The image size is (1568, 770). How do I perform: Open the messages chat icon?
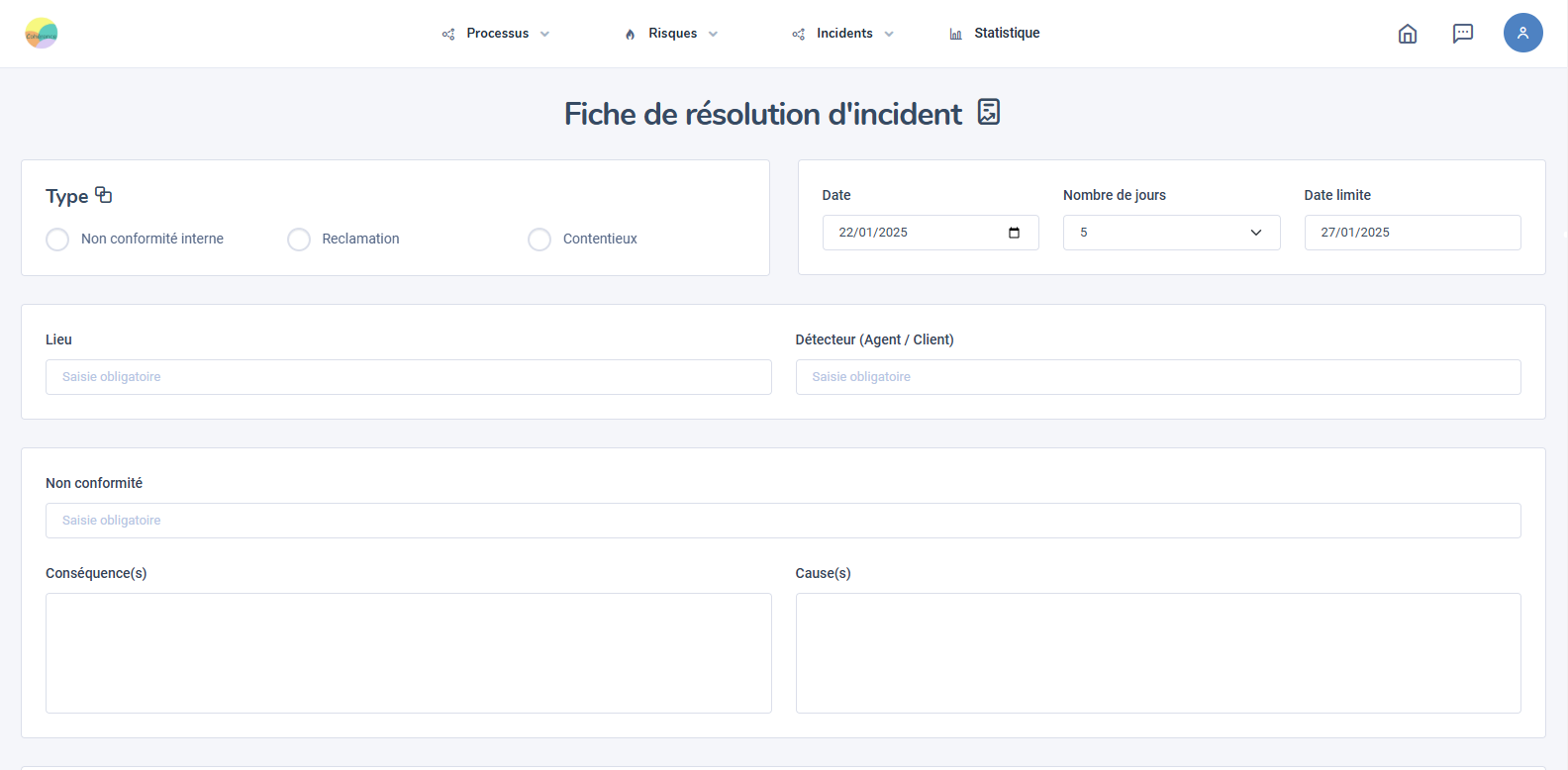click(1462, 34)
